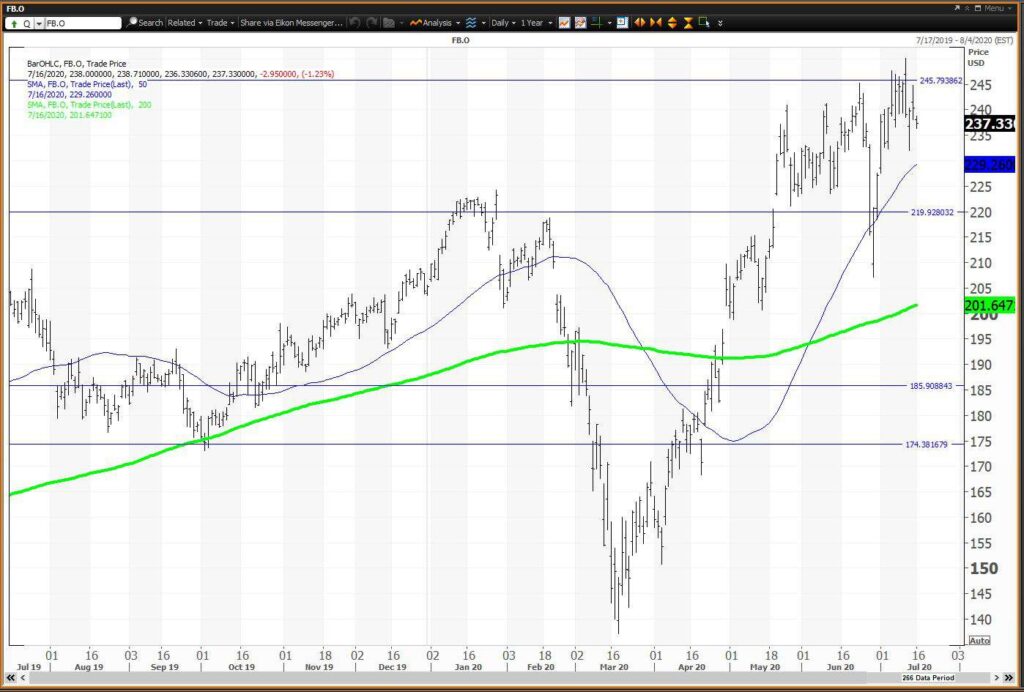Expand toolbar overflow double-chevron
The width and height of the screenshot is (1024, 692).
point(720,23)
